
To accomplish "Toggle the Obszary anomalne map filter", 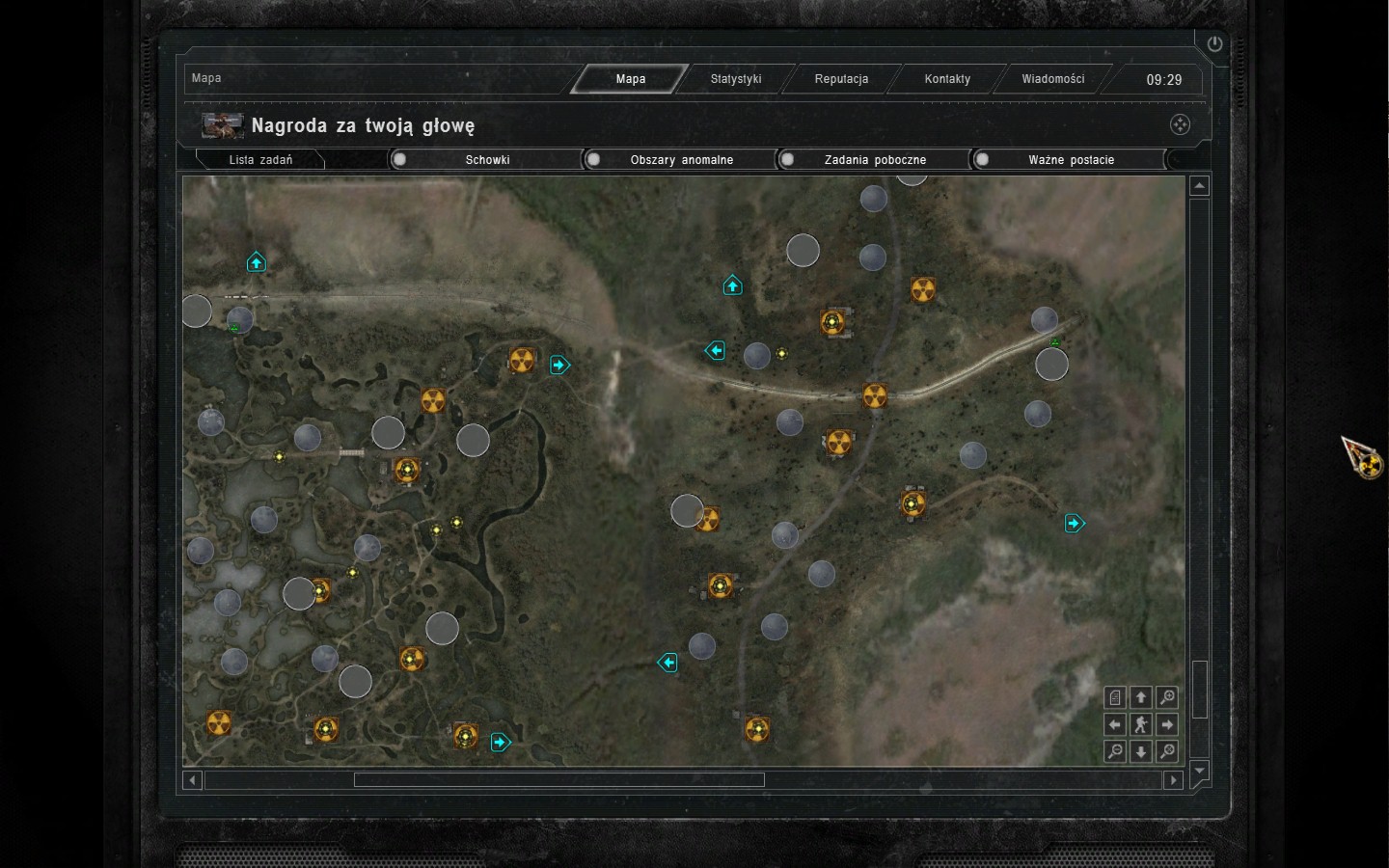I will [681, 159].
